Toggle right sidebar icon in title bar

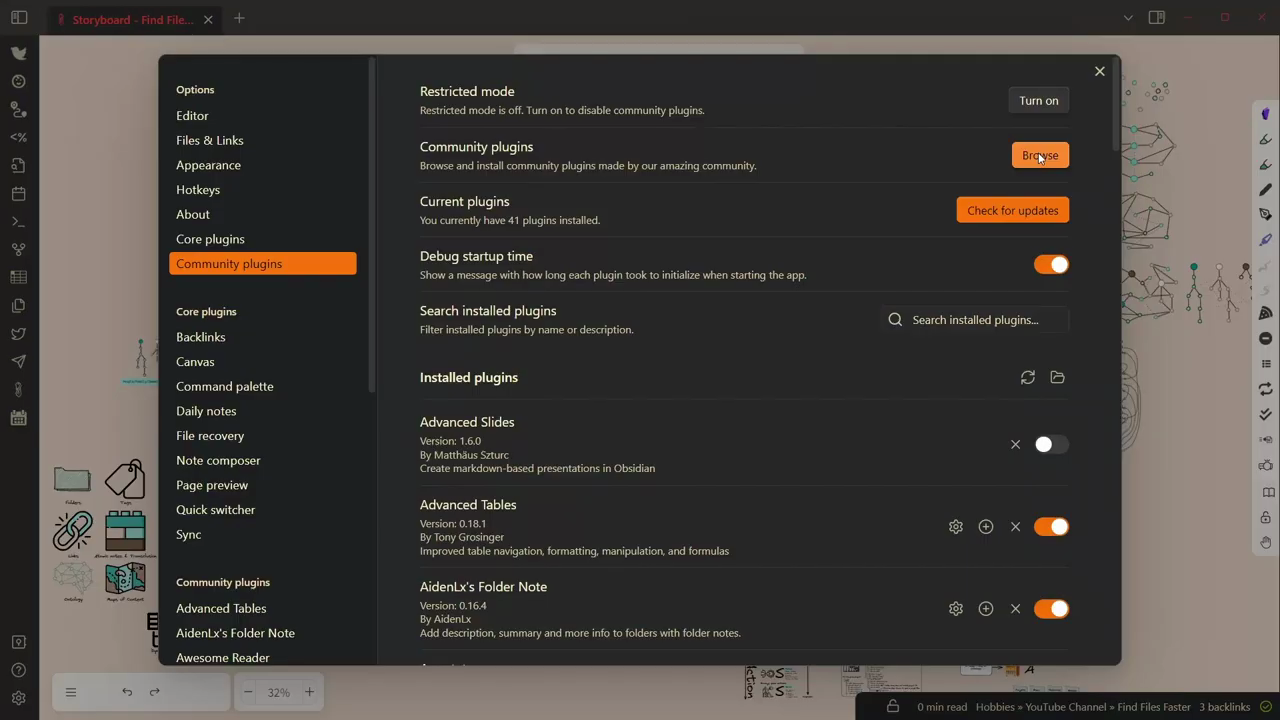(1157, 18)
